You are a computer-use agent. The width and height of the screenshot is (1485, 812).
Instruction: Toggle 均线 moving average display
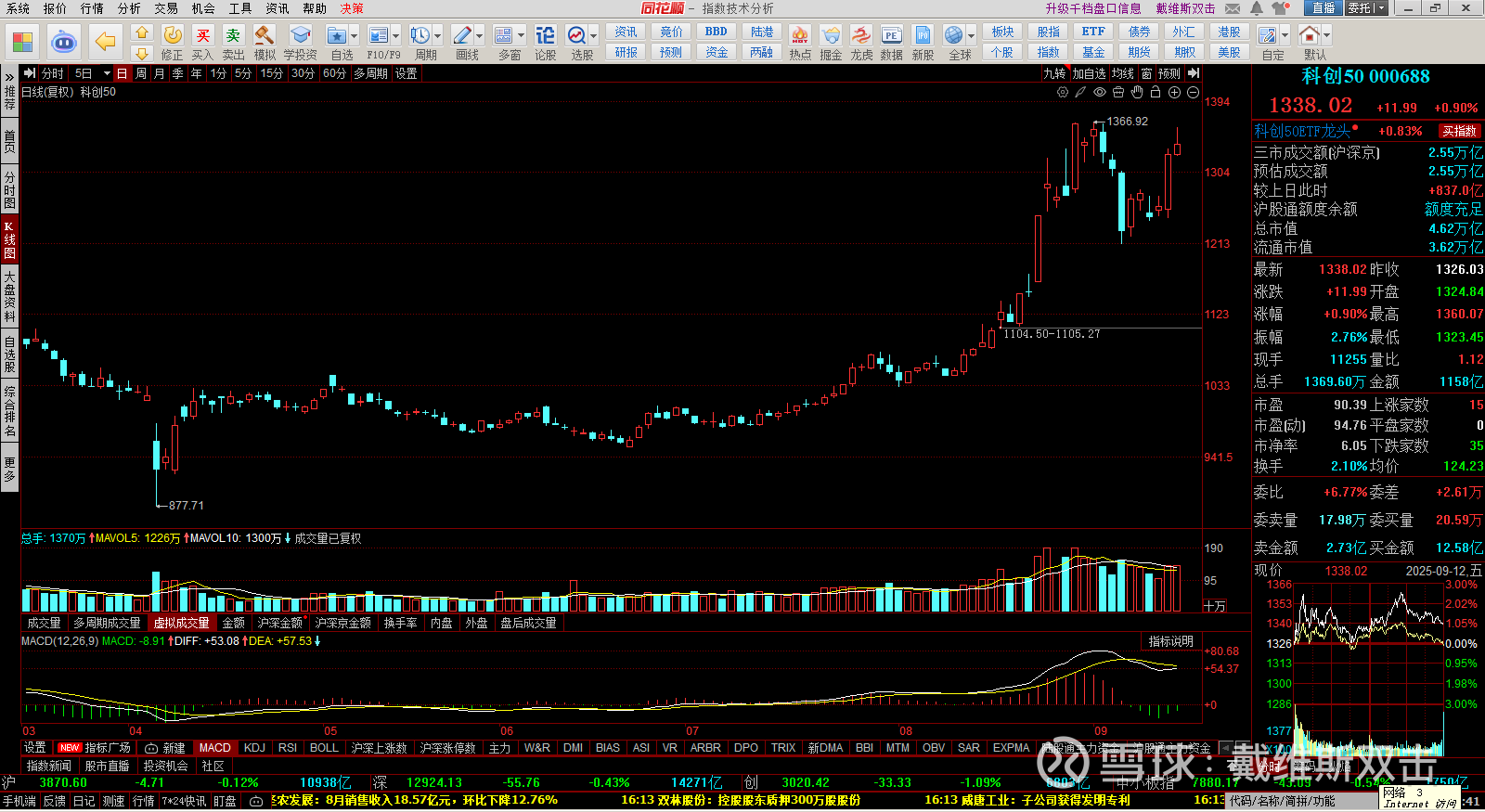(x=1123, y=73)
